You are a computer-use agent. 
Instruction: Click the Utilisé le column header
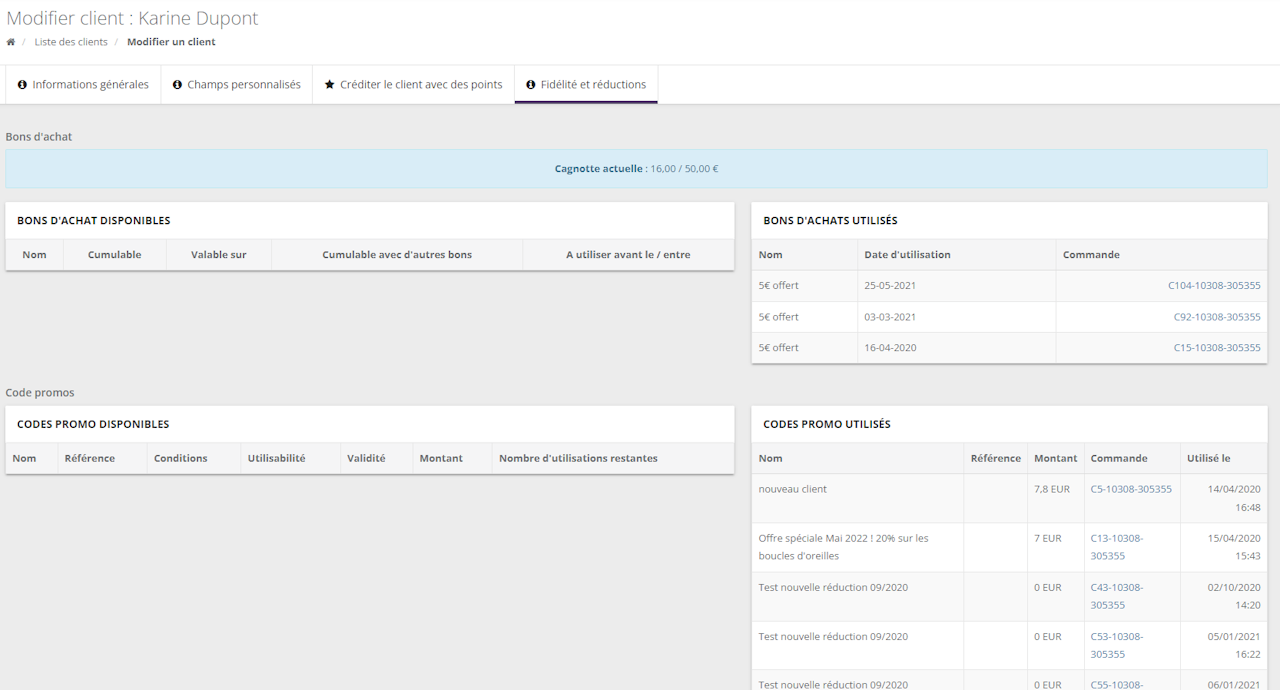1208,458
